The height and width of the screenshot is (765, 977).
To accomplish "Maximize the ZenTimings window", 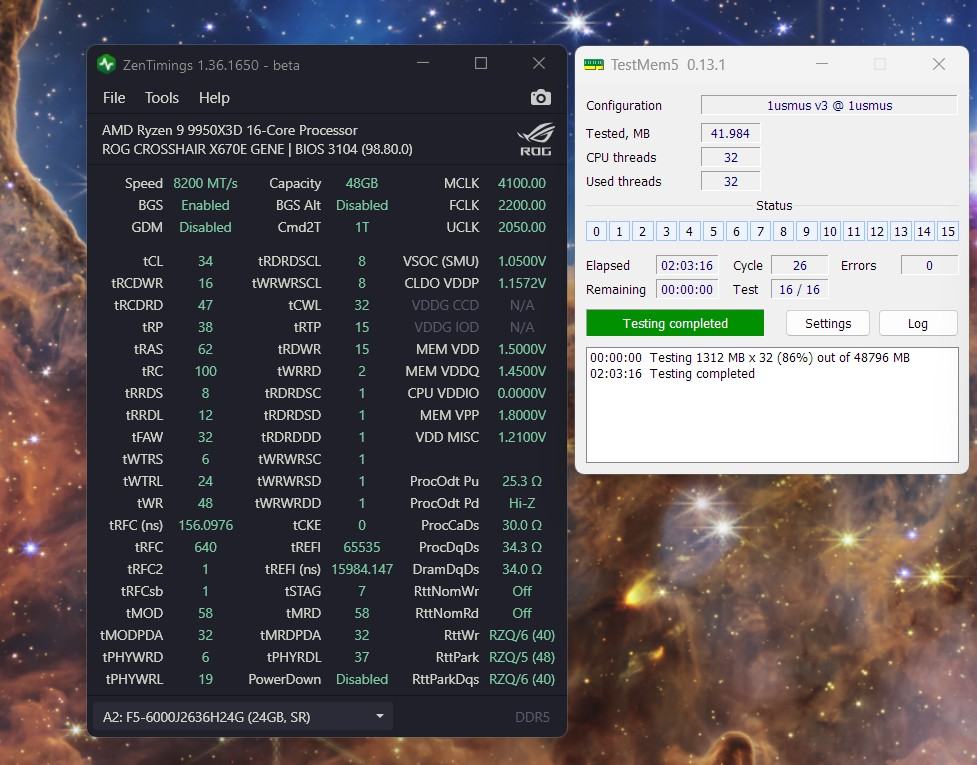I will tap(481, 64).
